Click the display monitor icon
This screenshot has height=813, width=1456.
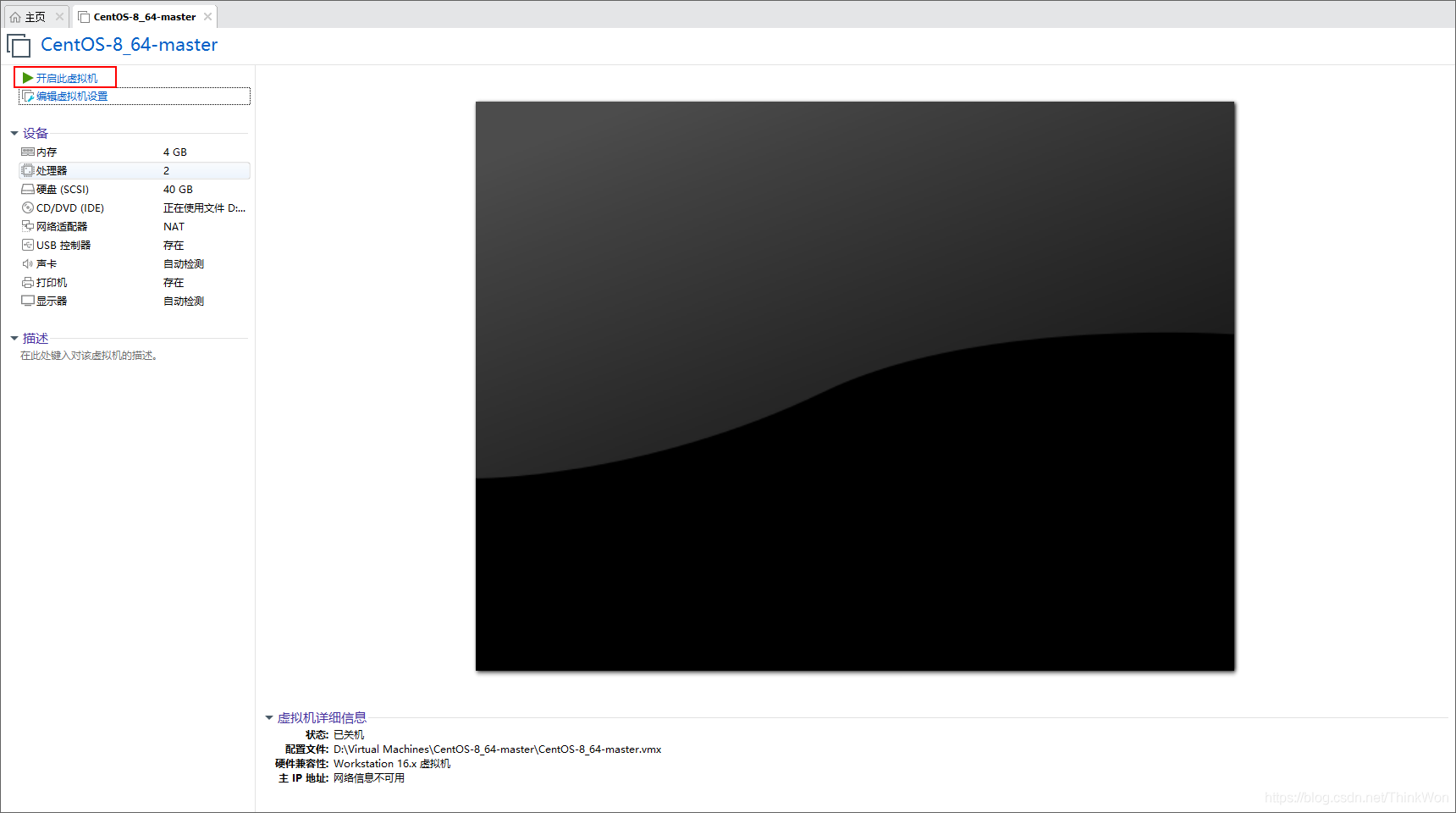(28, 301)
